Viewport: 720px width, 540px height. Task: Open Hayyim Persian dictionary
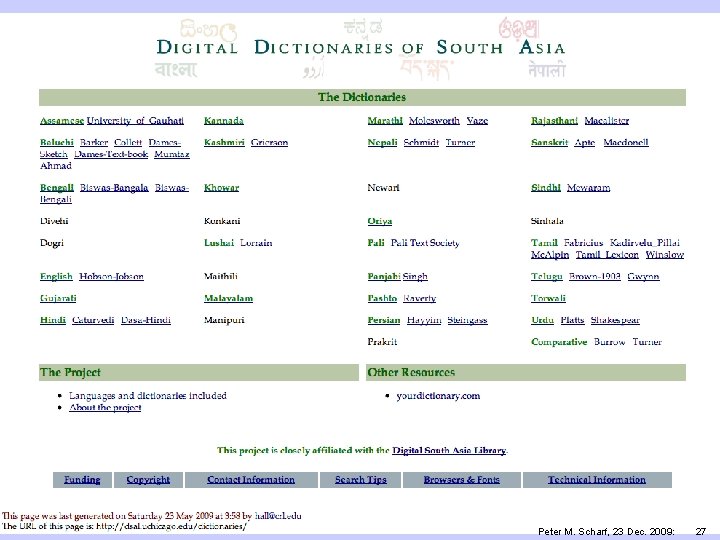tap(424, 320)
